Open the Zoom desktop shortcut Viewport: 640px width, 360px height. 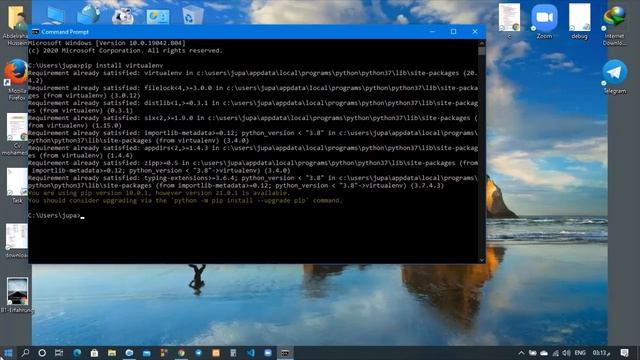[x=544, y=21]
